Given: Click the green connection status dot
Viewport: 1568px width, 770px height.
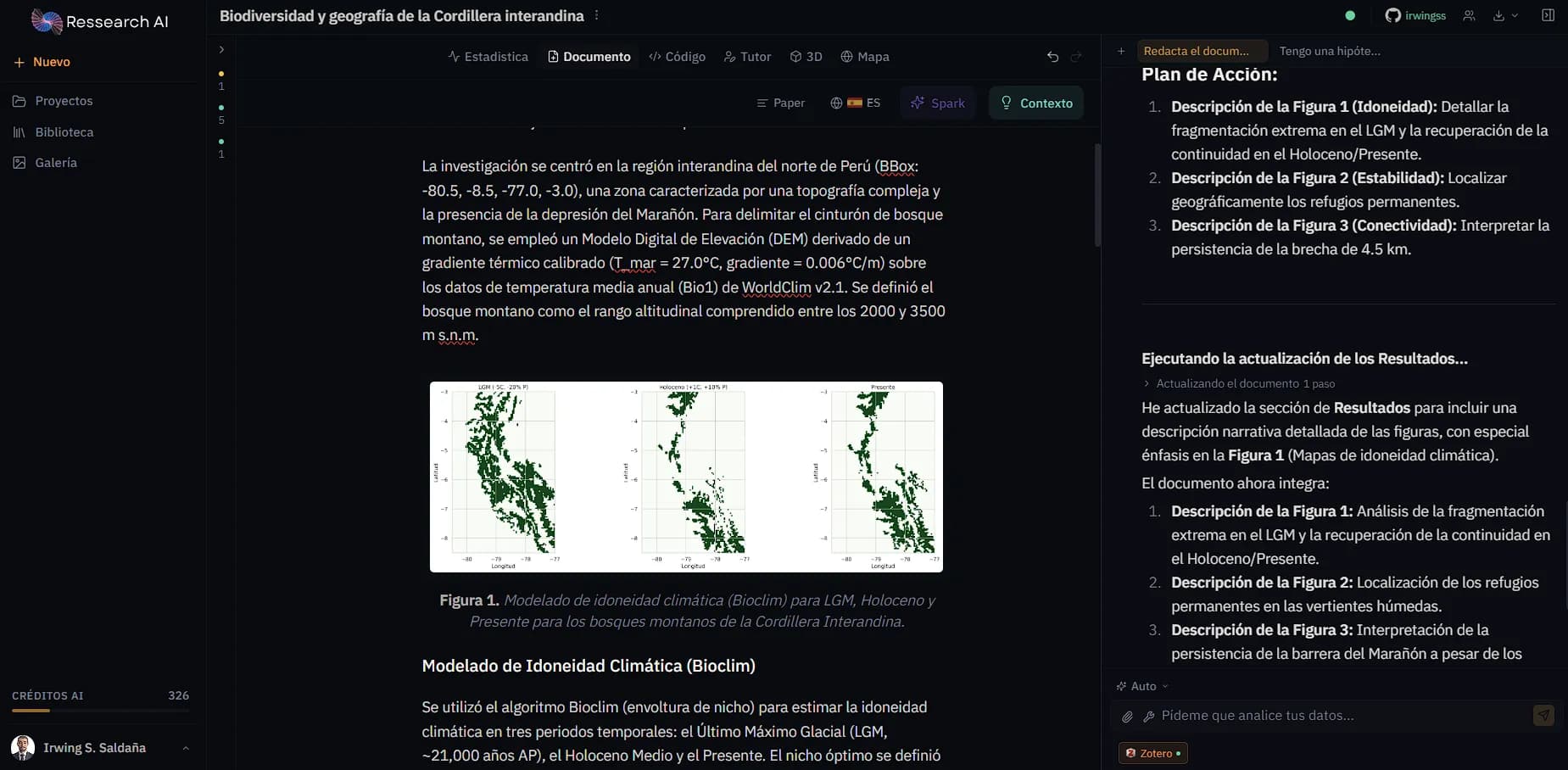Looking at the screenshot, I should (1350, 15).
